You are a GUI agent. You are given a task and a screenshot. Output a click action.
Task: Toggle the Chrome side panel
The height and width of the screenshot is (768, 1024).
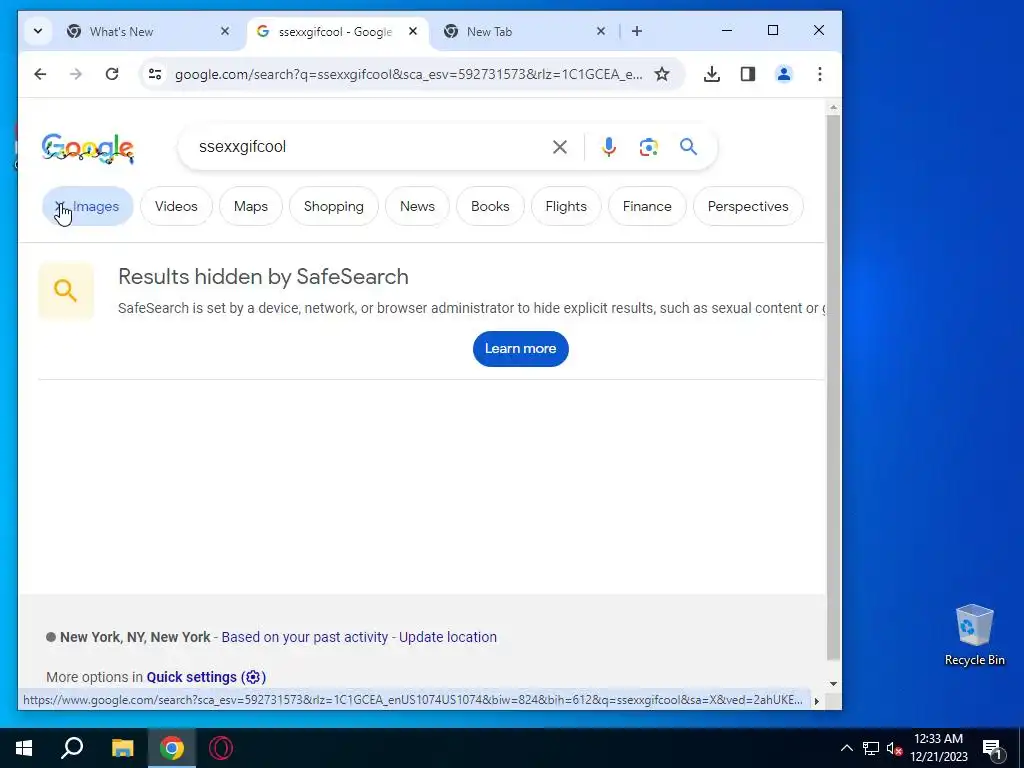pos(748,74)
